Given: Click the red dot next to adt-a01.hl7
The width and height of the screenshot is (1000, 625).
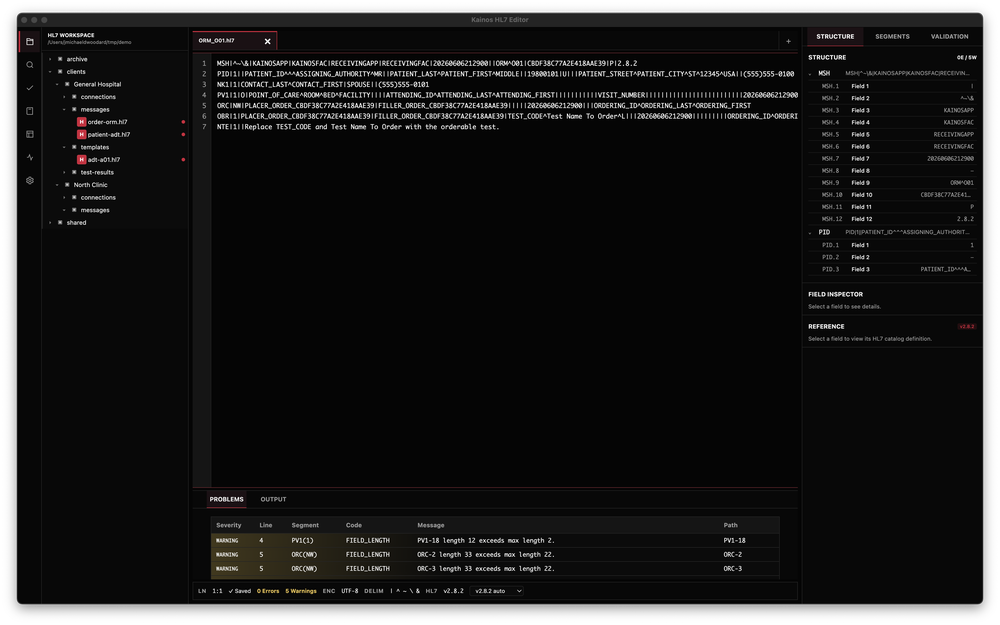Looking at the screenshot, I should pyautogui.click(x=183, y=159).
